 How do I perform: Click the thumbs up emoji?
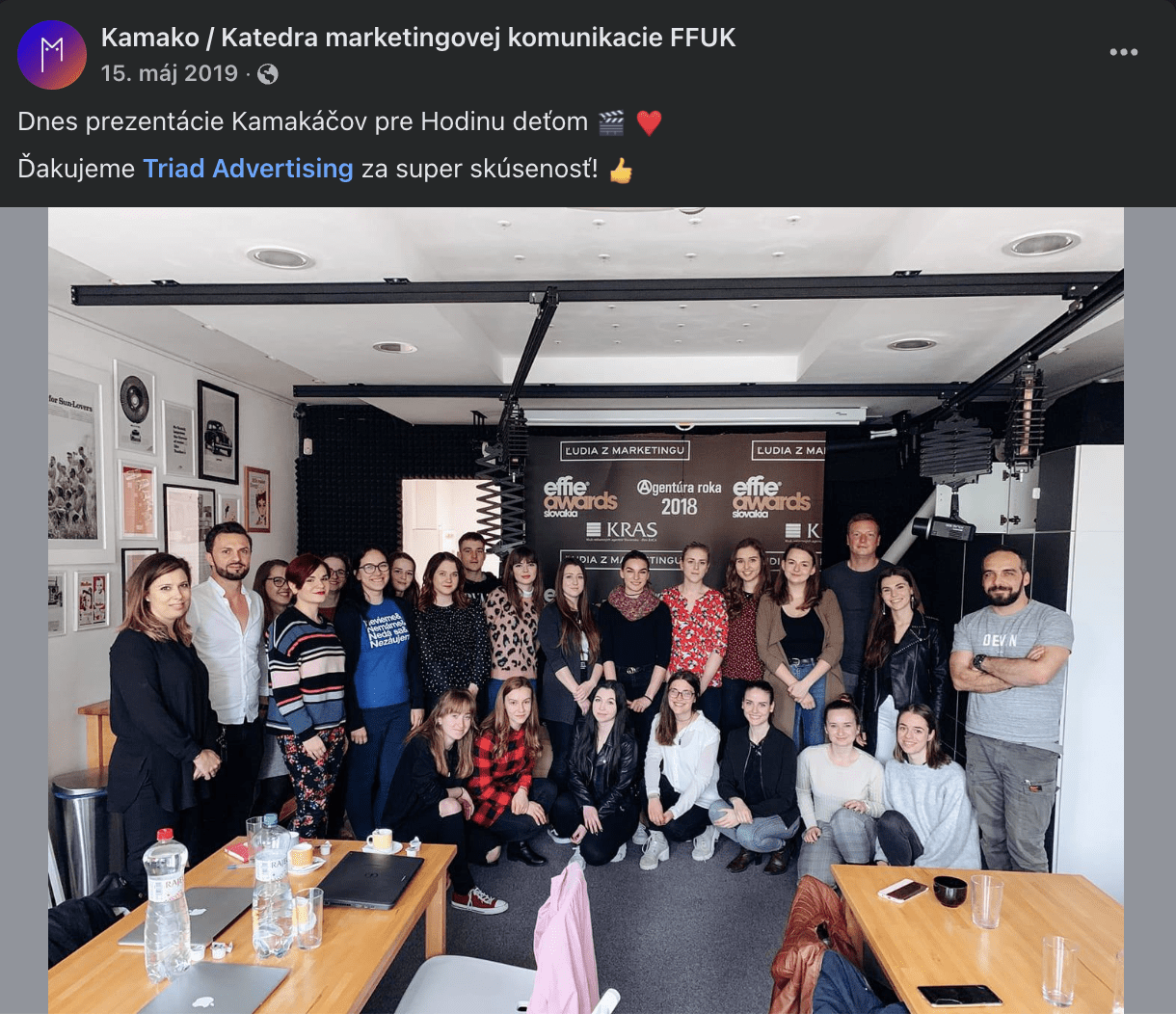621,170
